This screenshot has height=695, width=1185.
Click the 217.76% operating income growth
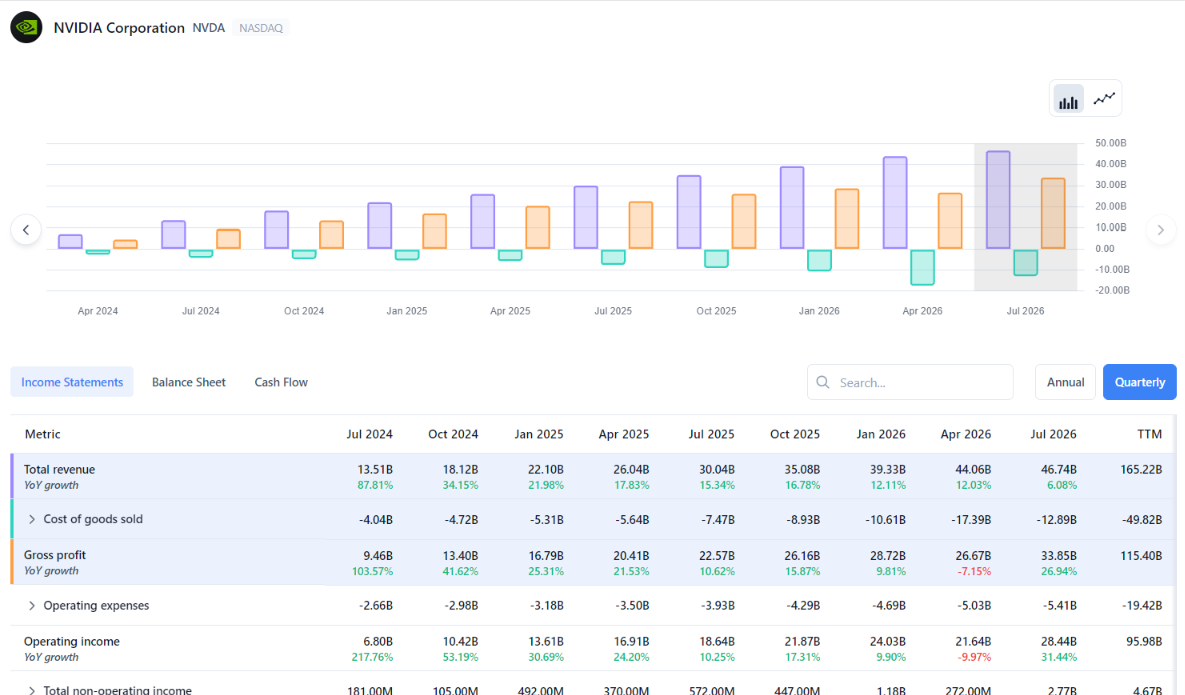click(373, 657)
